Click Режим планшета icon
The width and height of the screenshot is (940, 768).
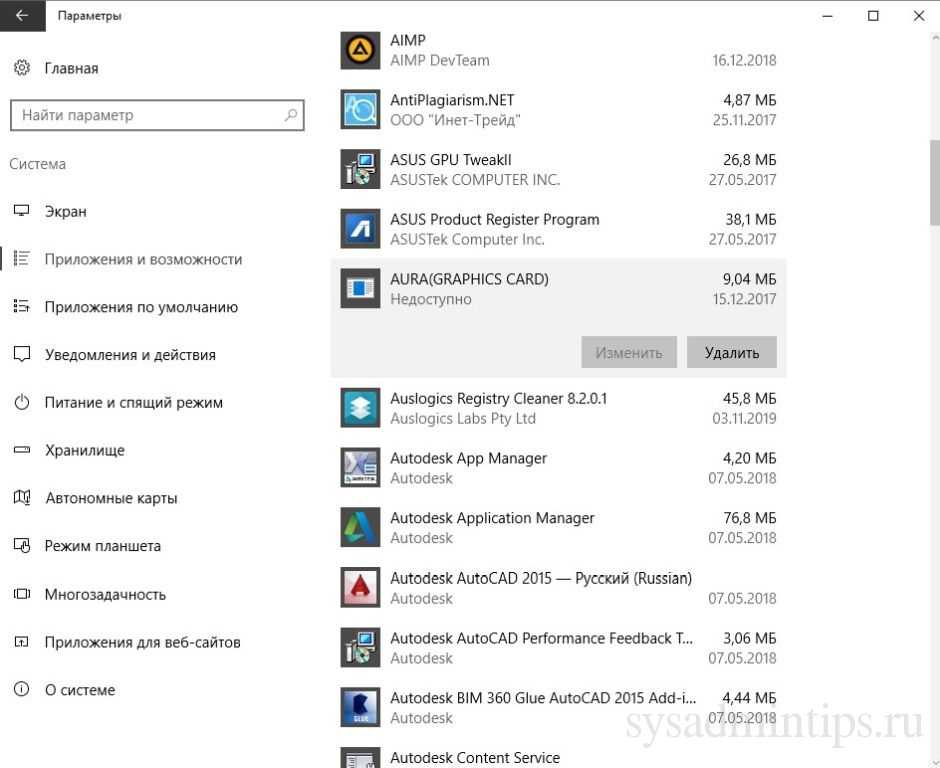click(22, 546)
